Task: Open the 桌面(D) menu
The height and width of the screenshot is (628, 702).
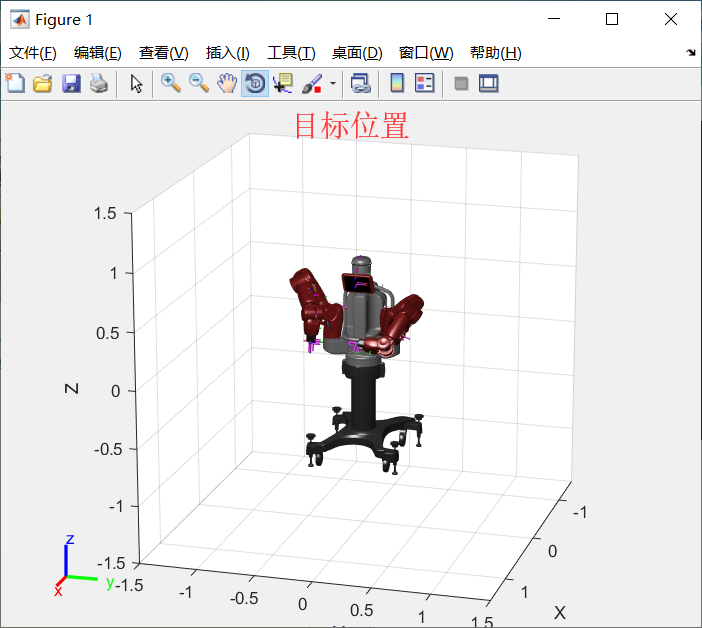Action: pyautogui.click(x=357, y=53)
